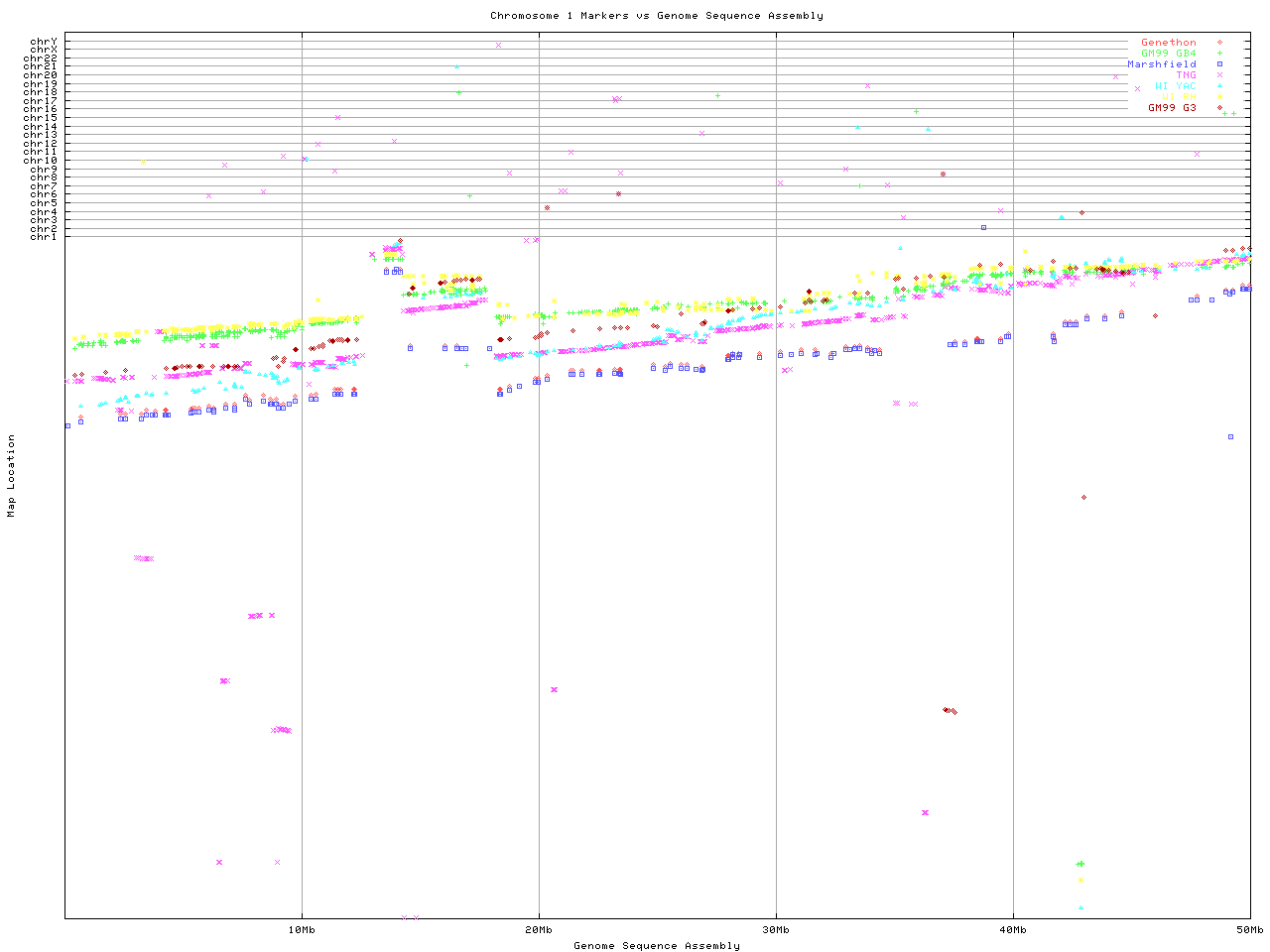Select the WI YAC legend text
1270x952 pixels.
[x=1175, y=86]
